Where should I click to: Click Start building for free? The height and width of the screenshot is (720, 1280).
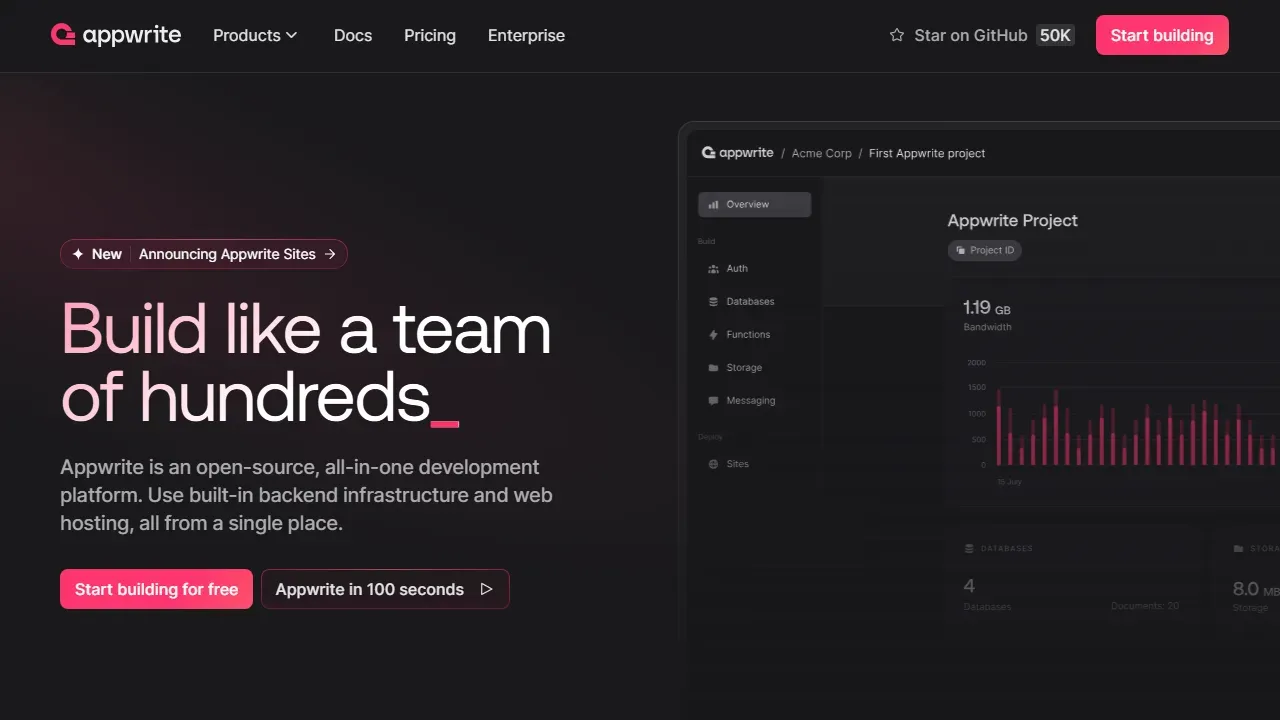click(x=156, y=589)
